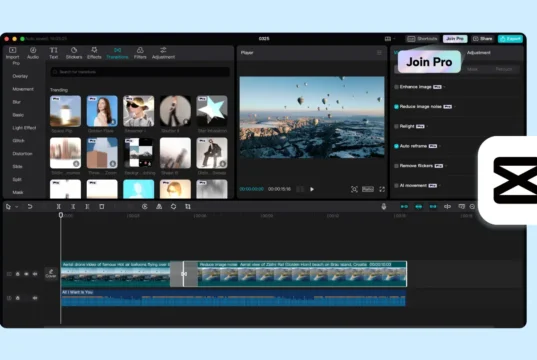The height and width of the screenshot is (360, 537).
Task: Open the Ratio button in Player
Action: [x=368, y=189]
